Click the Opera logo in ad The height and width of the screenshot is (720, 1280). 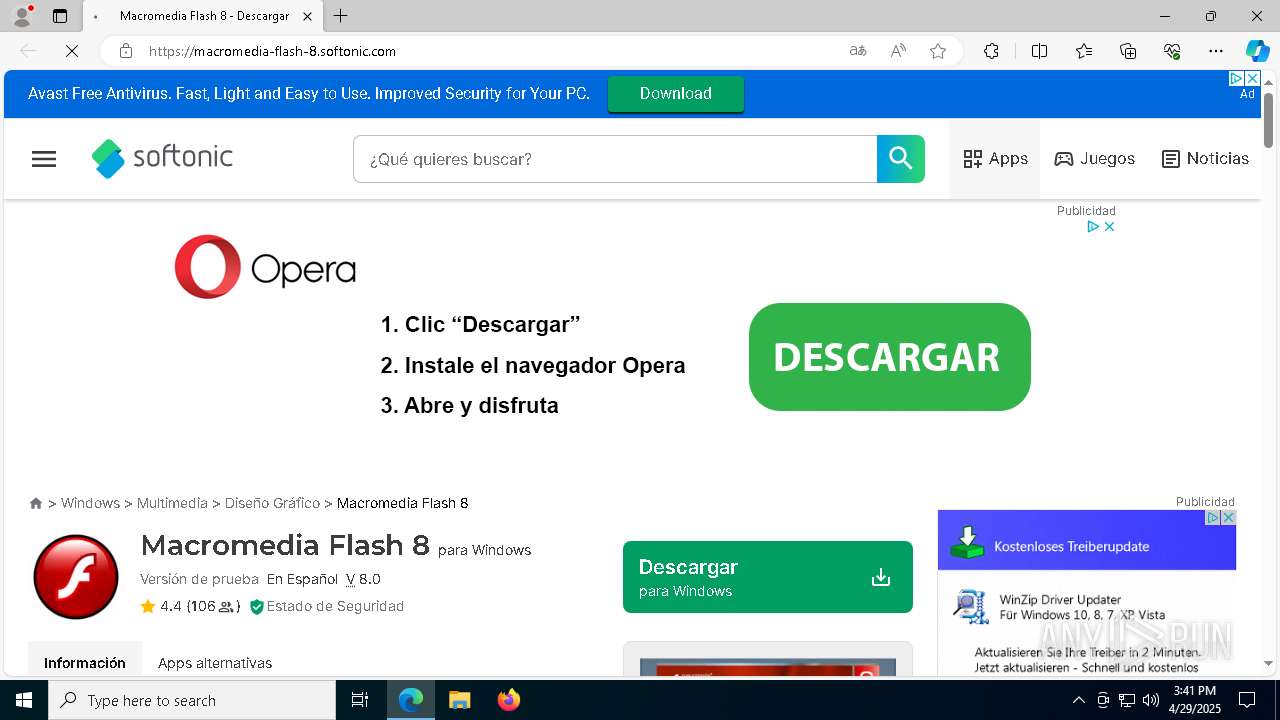265,267
